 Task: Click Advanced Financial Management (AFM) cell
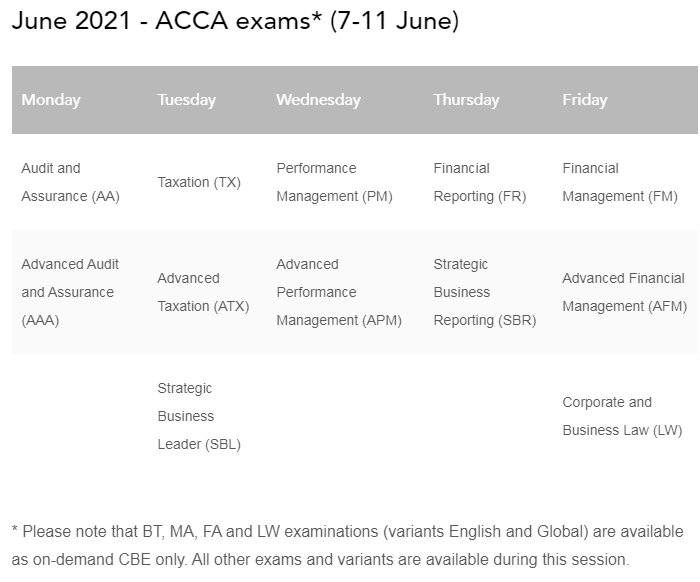pos(625,292)
